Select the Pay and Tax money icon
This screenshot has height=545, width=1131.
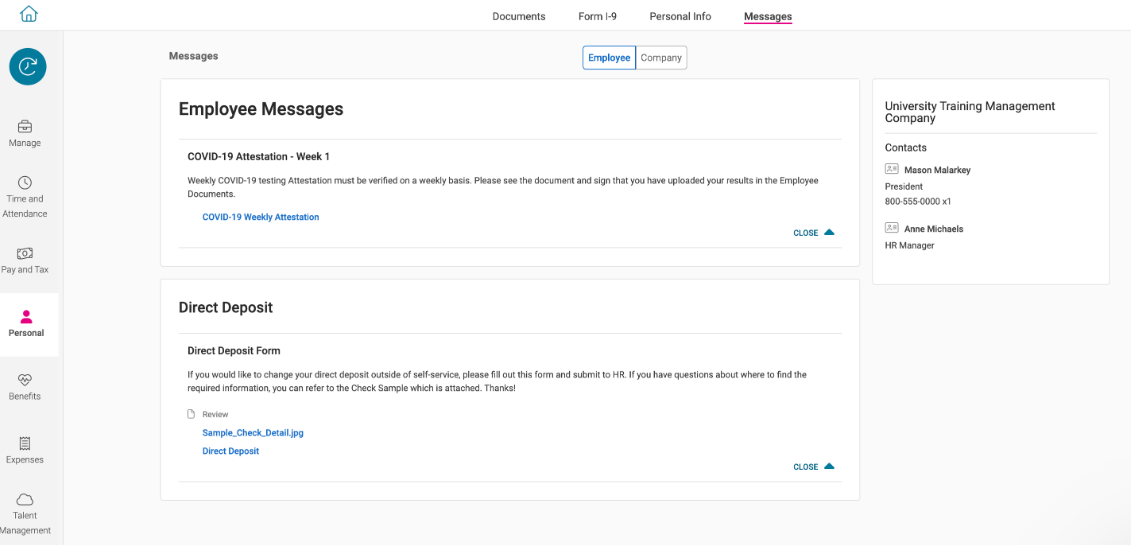click(25, 254)
